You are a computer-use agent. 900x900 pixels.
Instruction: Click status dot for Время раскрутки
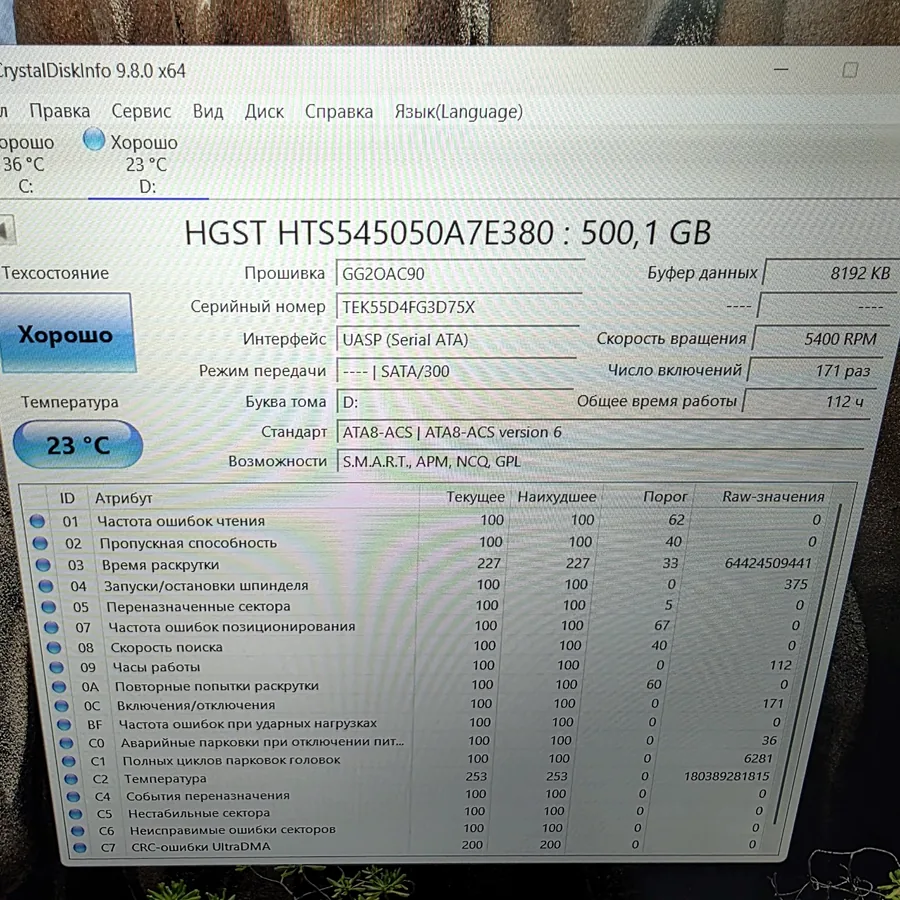(43, 564)
